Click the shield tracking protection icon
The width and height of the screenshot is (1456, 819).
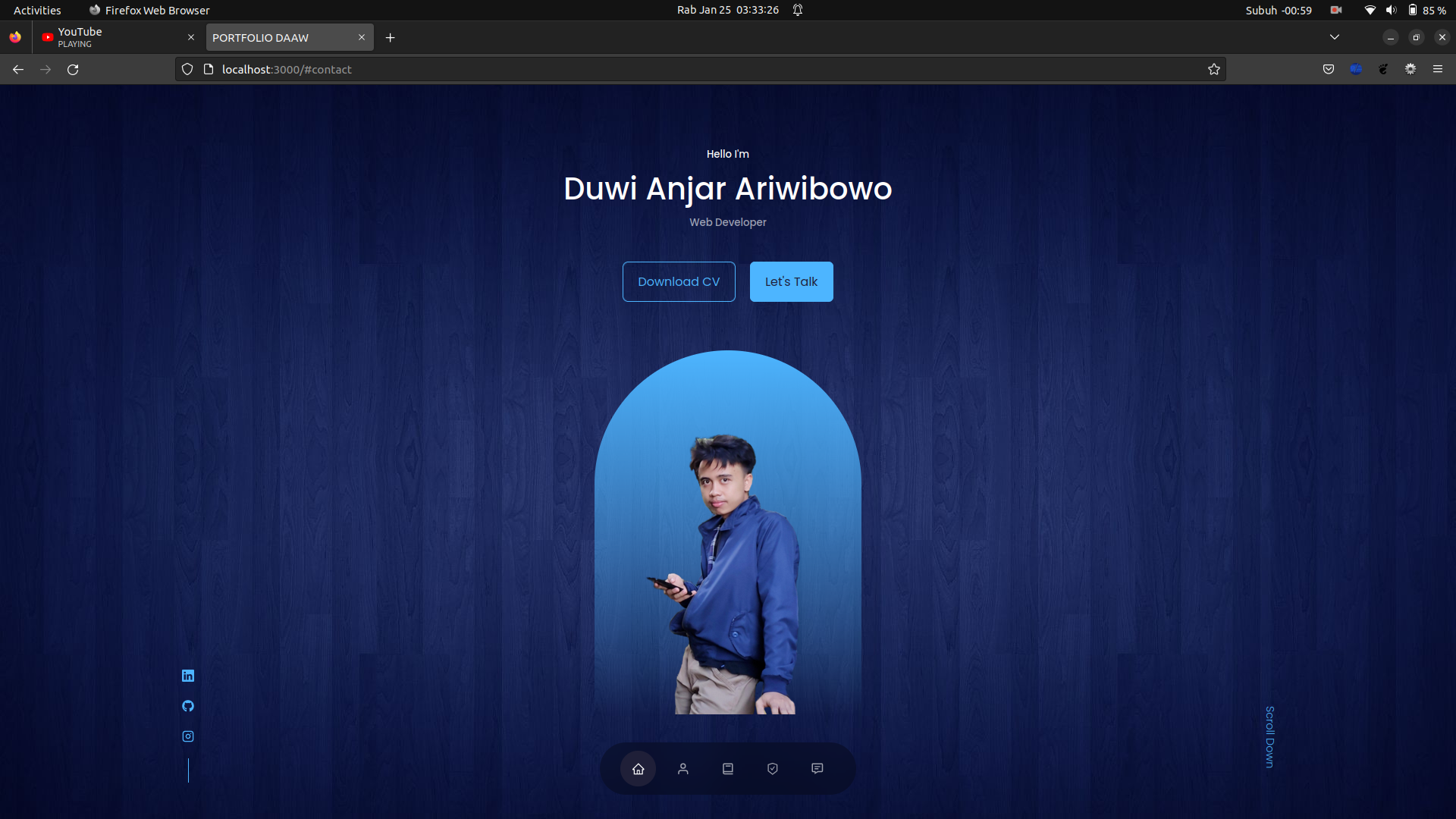[187, 68]
